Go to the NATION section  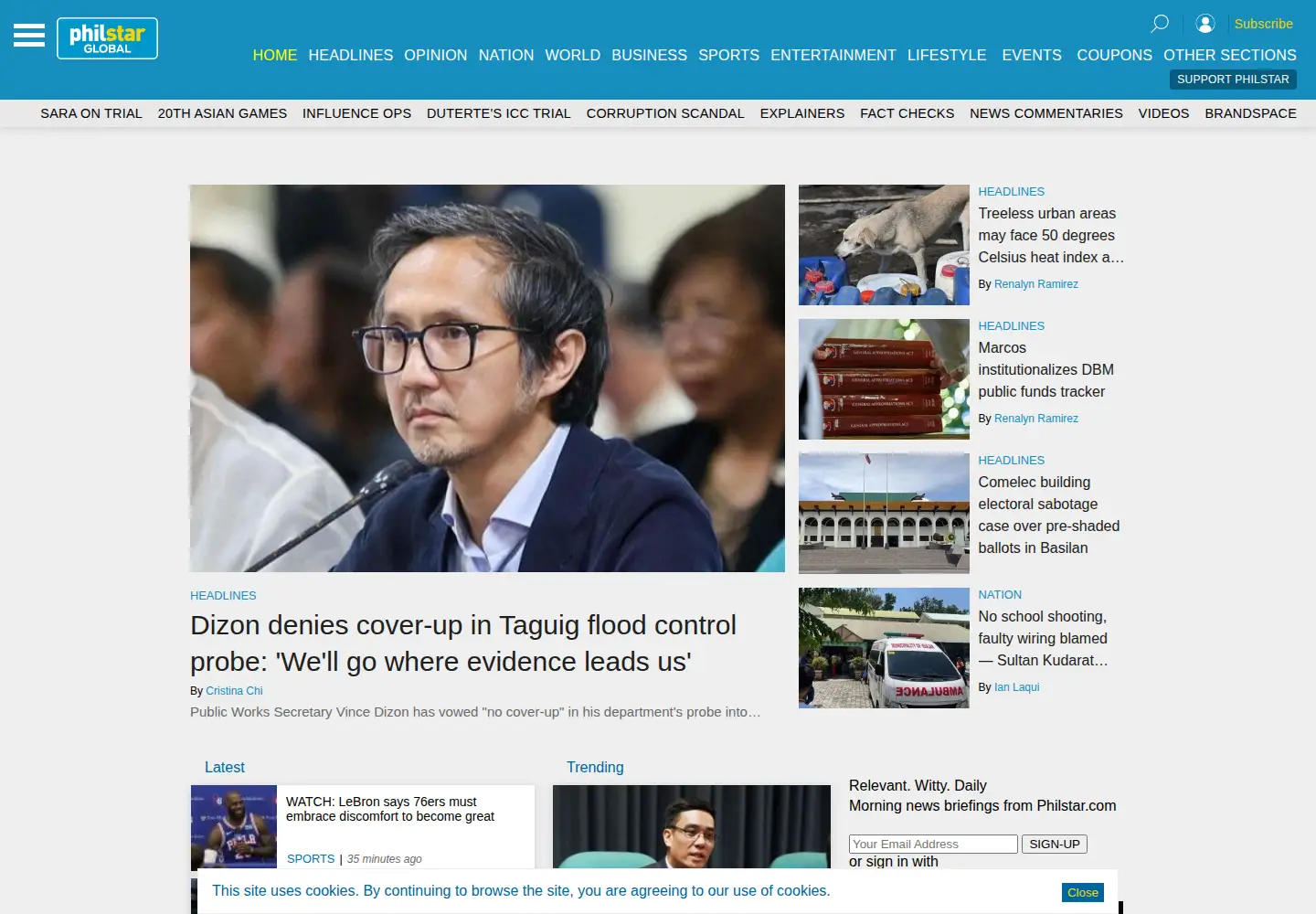click(506, 55)
